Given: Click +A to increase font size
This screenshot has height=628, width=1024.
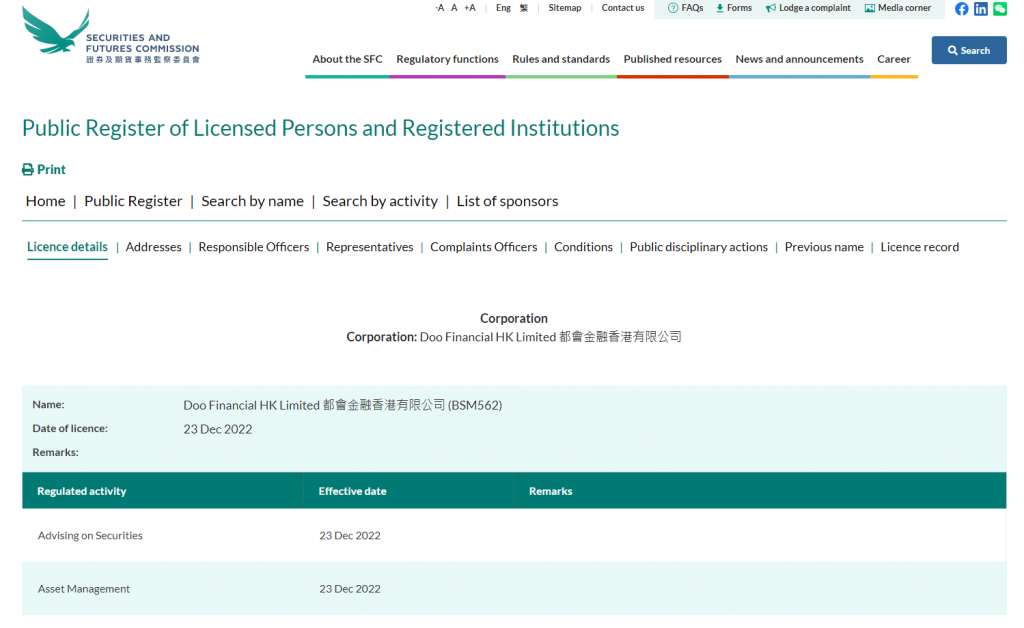Looking at the screenshot, I should tap(468, 8).
